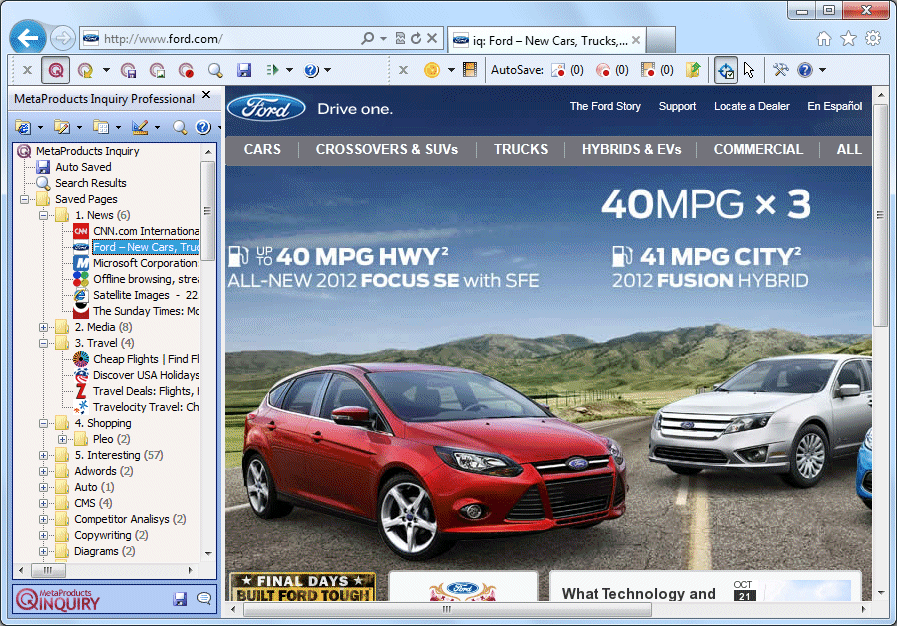Click the filmstrip icon in second toolbar

(x=470, y=70)
